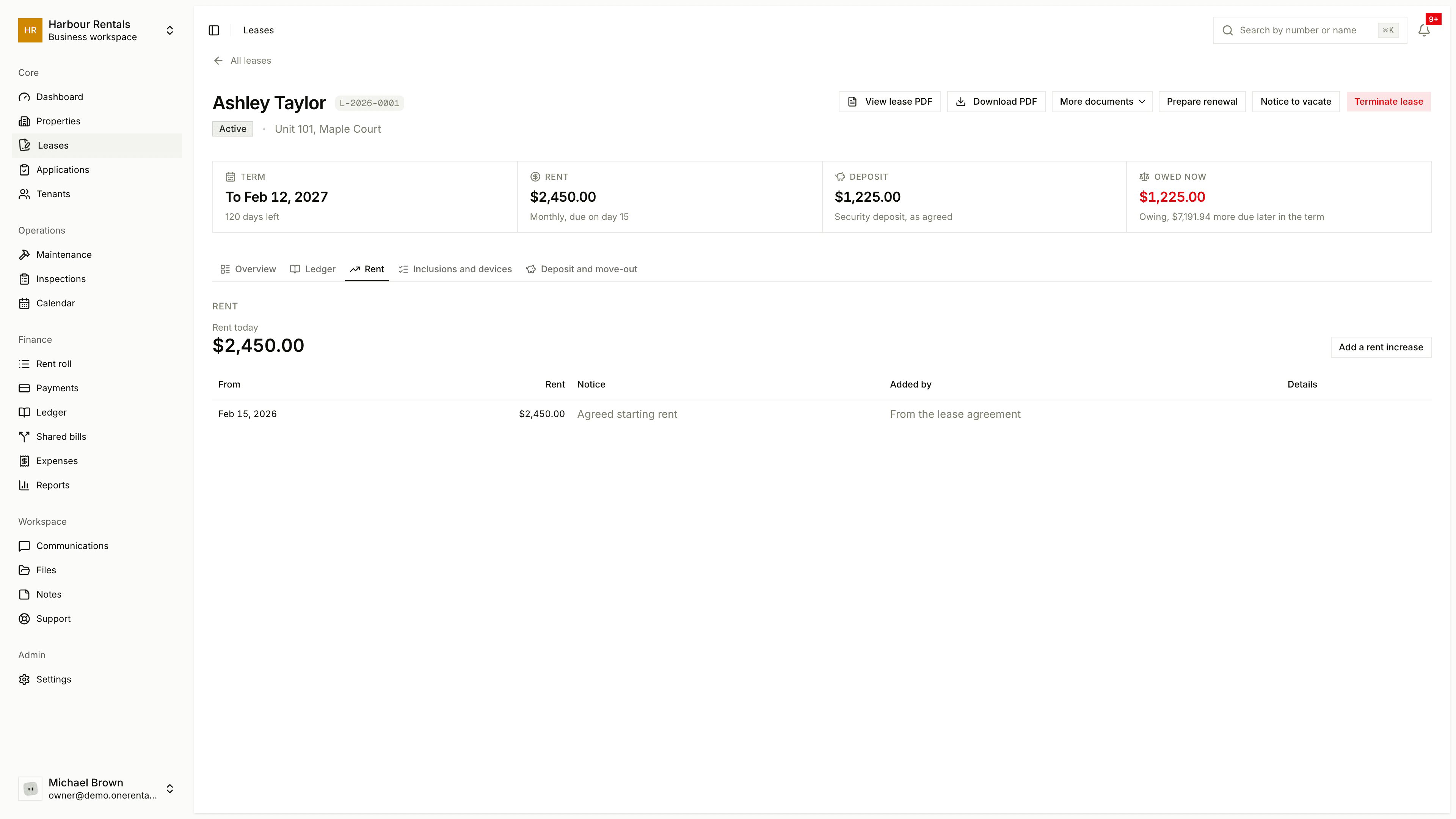Click the deposit $1,225.00 amount
1456x819 pixels.
pos(867,197)
